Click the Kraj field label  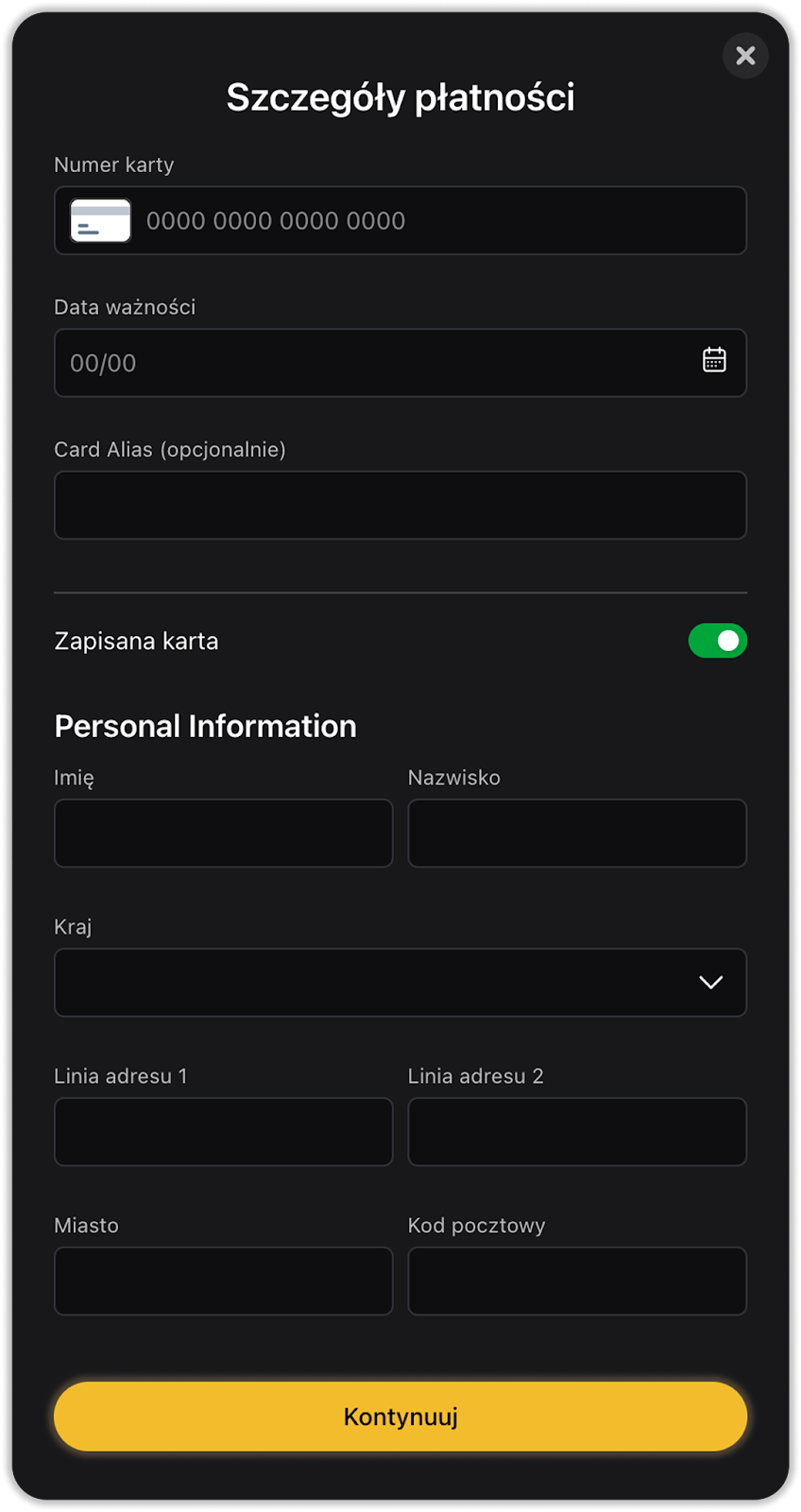click(73, 927)
